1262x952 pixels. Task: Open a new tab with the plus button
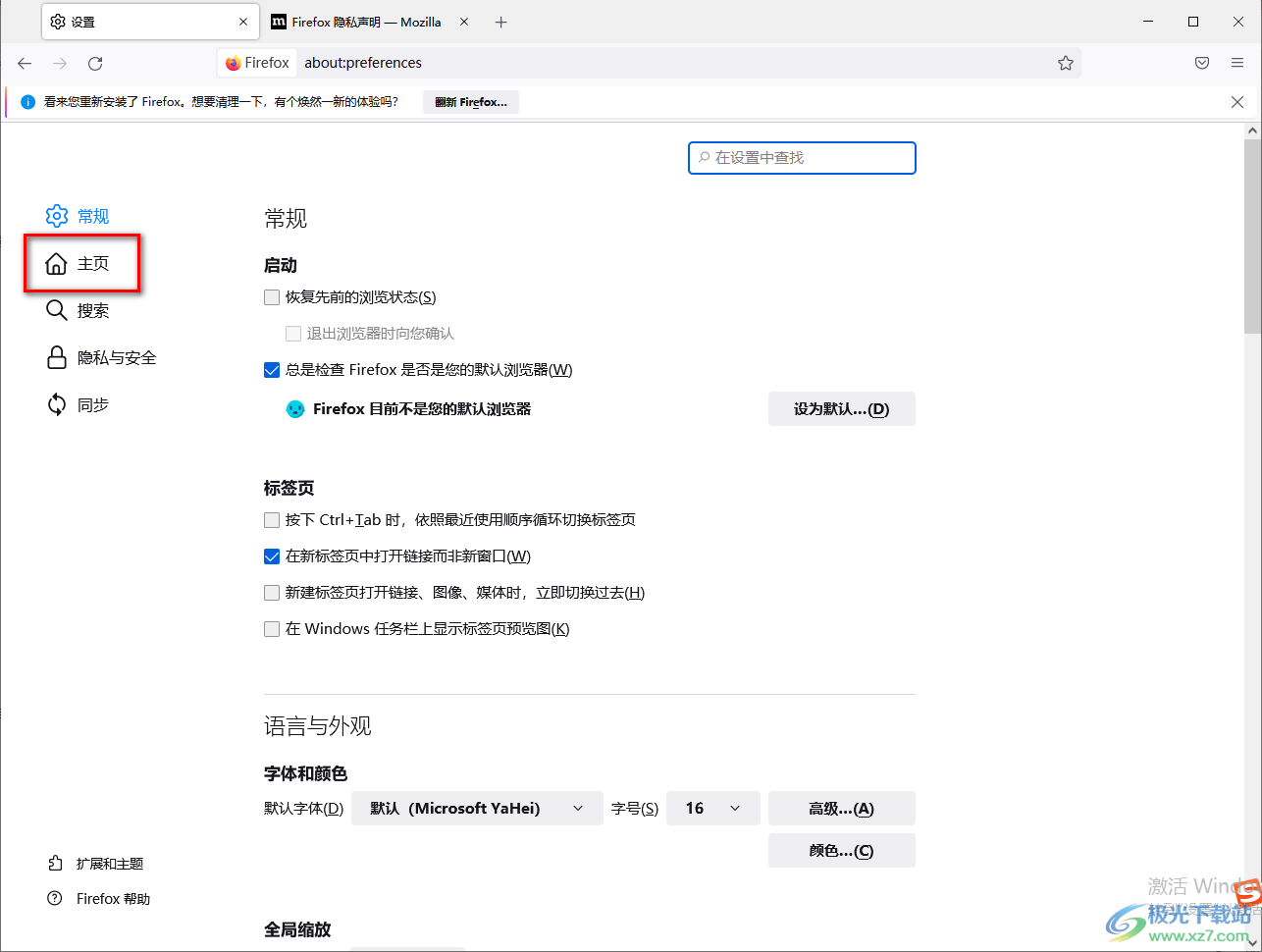click(501, 22)
